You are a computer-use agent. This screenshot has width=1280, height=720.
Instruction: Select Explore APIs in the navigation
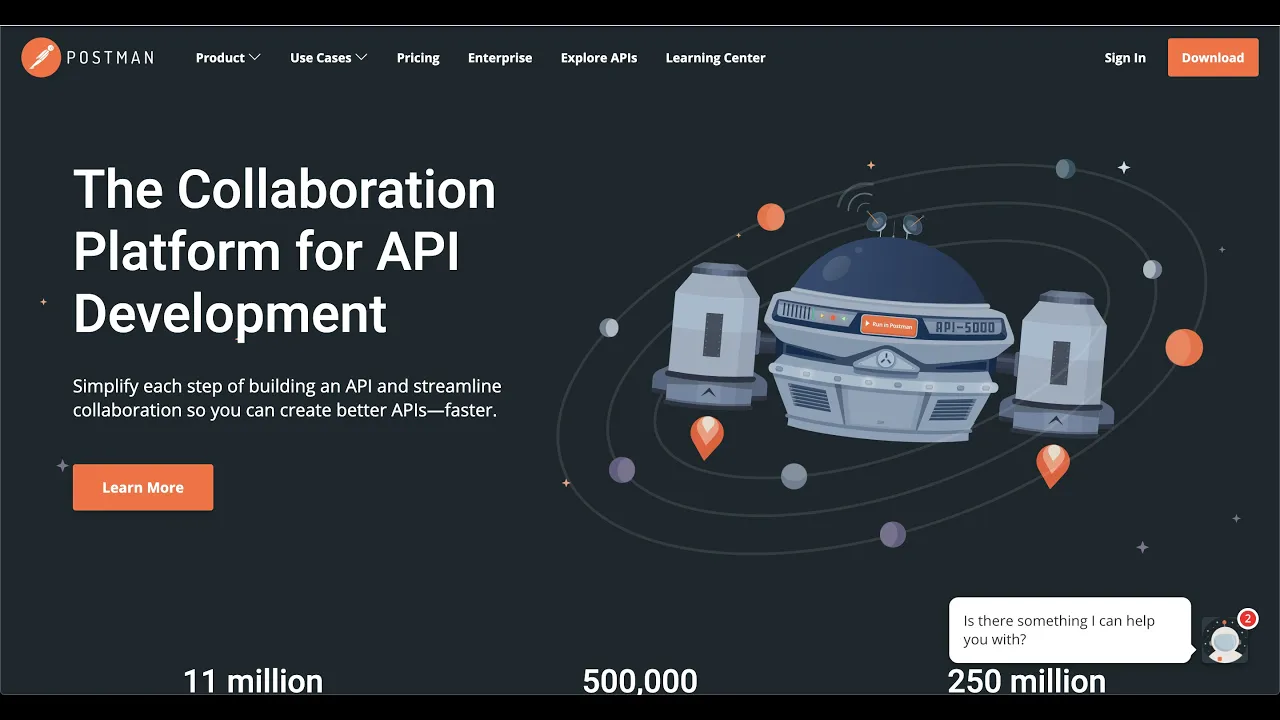[599, 58]
